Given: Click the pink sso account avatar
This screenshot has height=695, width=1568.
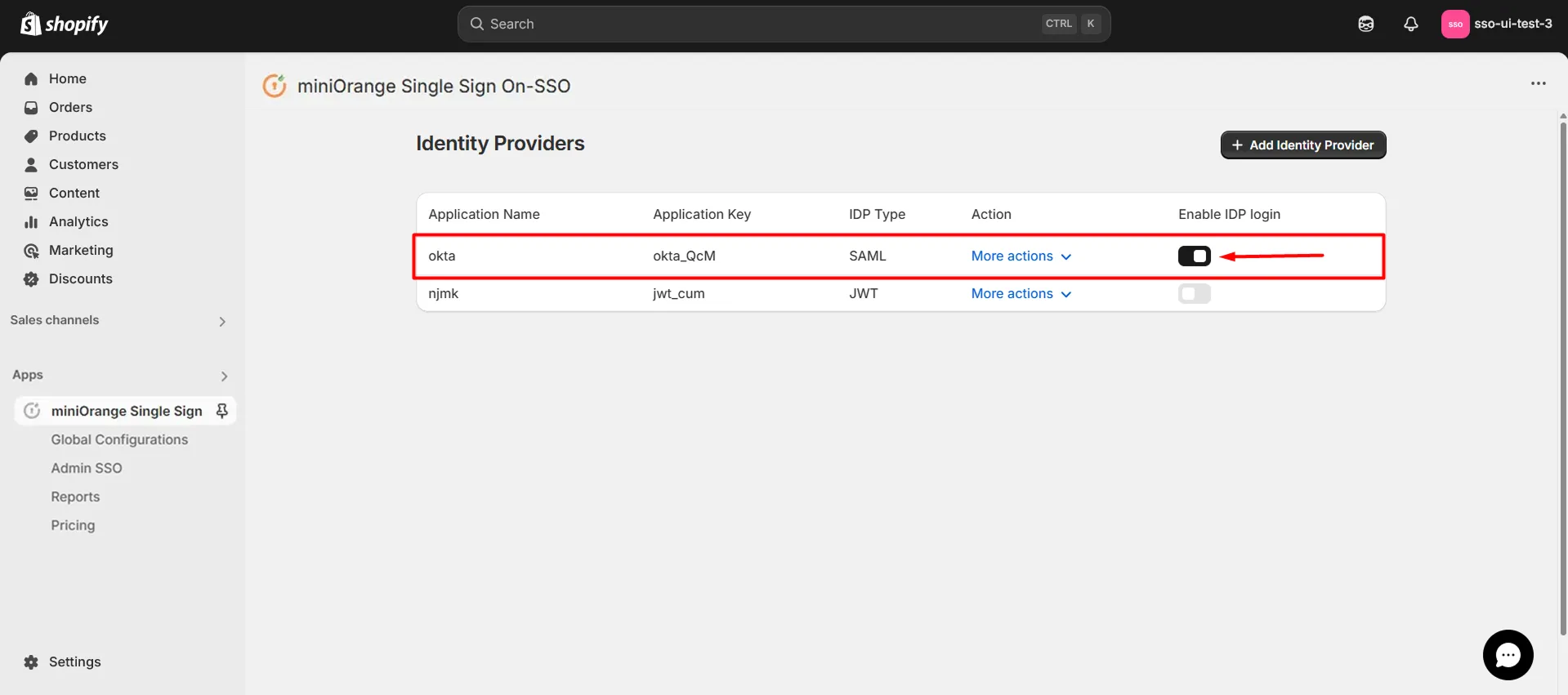Looking at the screenshot, I should (1455, 25).
